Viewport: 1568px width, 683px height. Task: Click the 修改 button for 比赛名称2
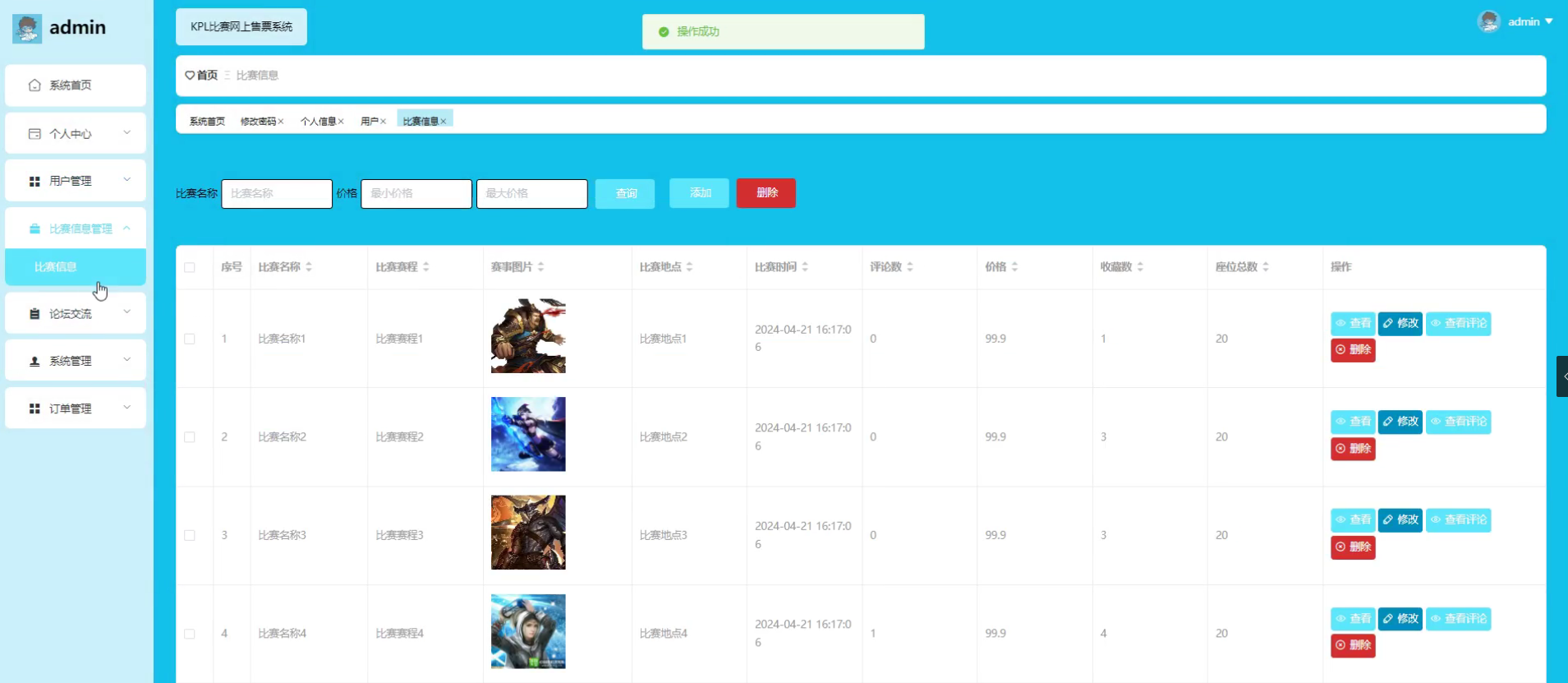1400,422
